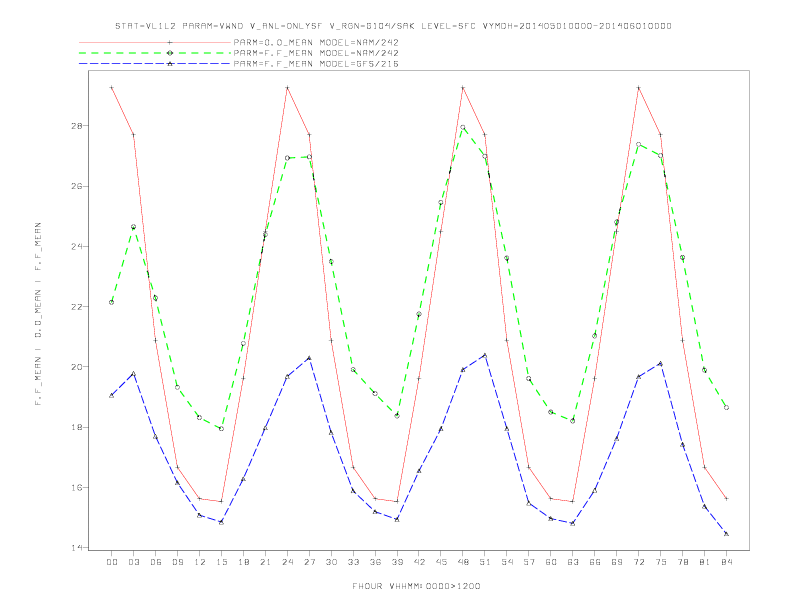Click x-axis tick label 51
The height and width of the screenshot is (612, 792).
(485, 562)
